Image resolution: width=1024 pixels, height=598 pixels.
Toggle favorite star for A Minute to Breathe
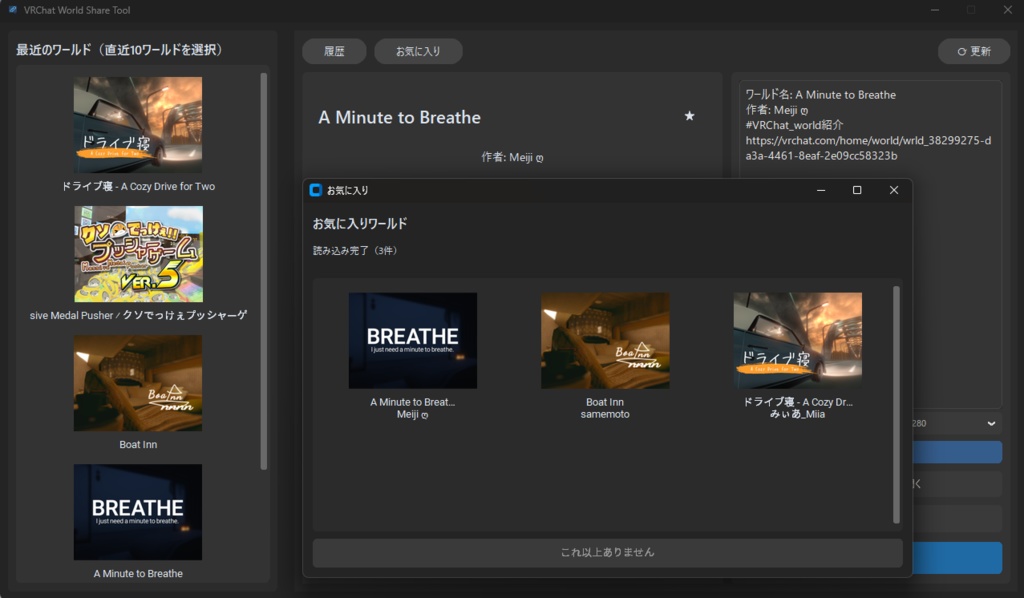point(689,116)
